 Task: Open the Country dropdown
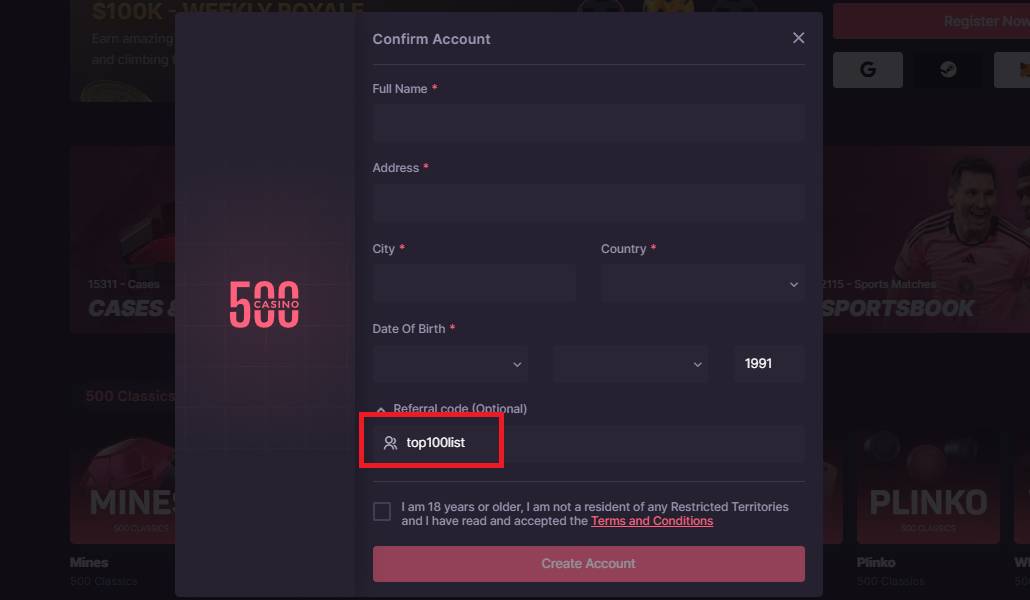[702, 284]
